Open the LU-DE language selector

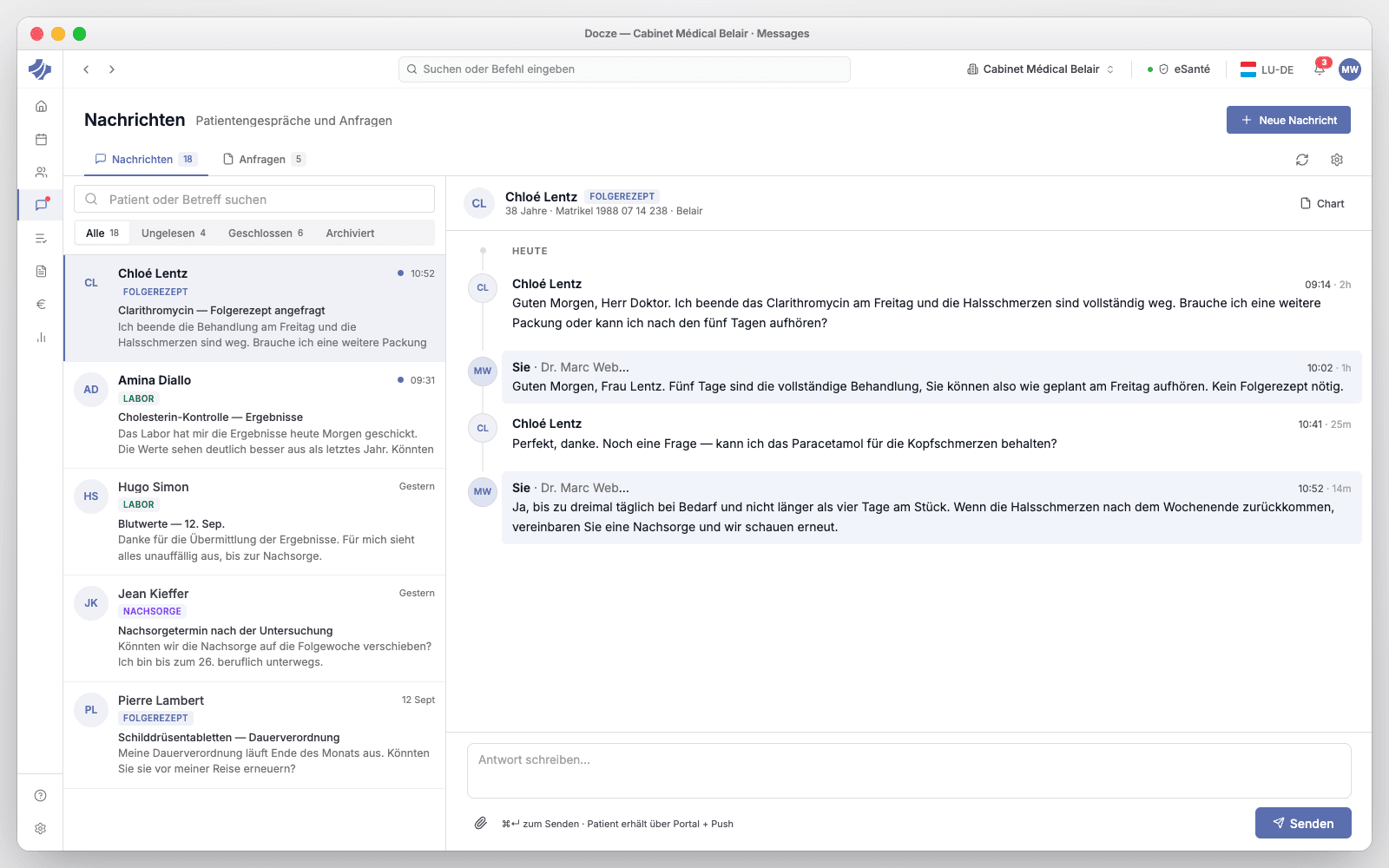click(x=1267, y=69)
